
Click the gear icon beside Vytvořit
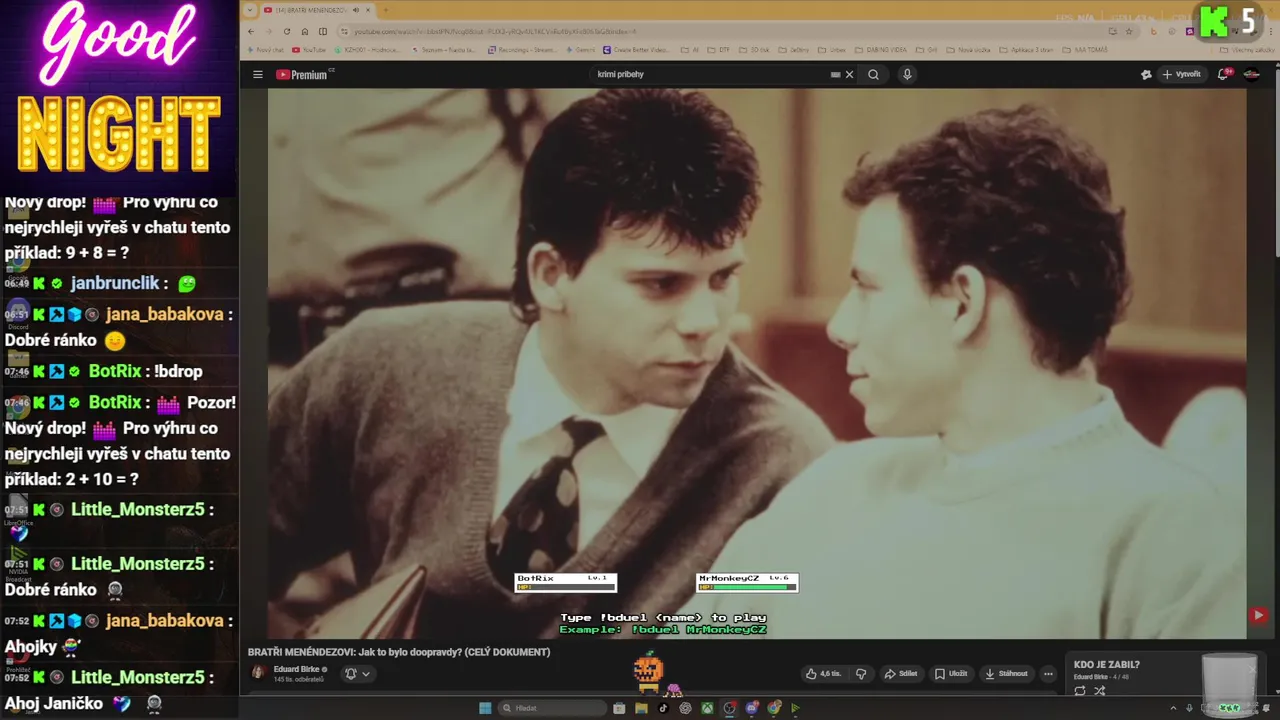[x=1146, y=74]
